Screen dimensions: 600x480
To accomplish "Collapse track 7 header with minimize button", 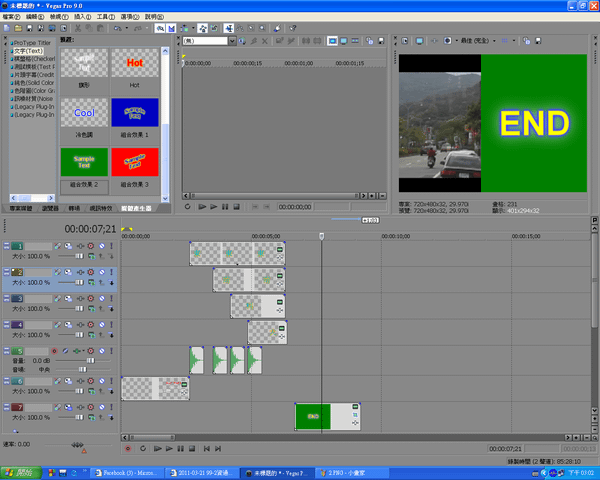I will (7, 405).
